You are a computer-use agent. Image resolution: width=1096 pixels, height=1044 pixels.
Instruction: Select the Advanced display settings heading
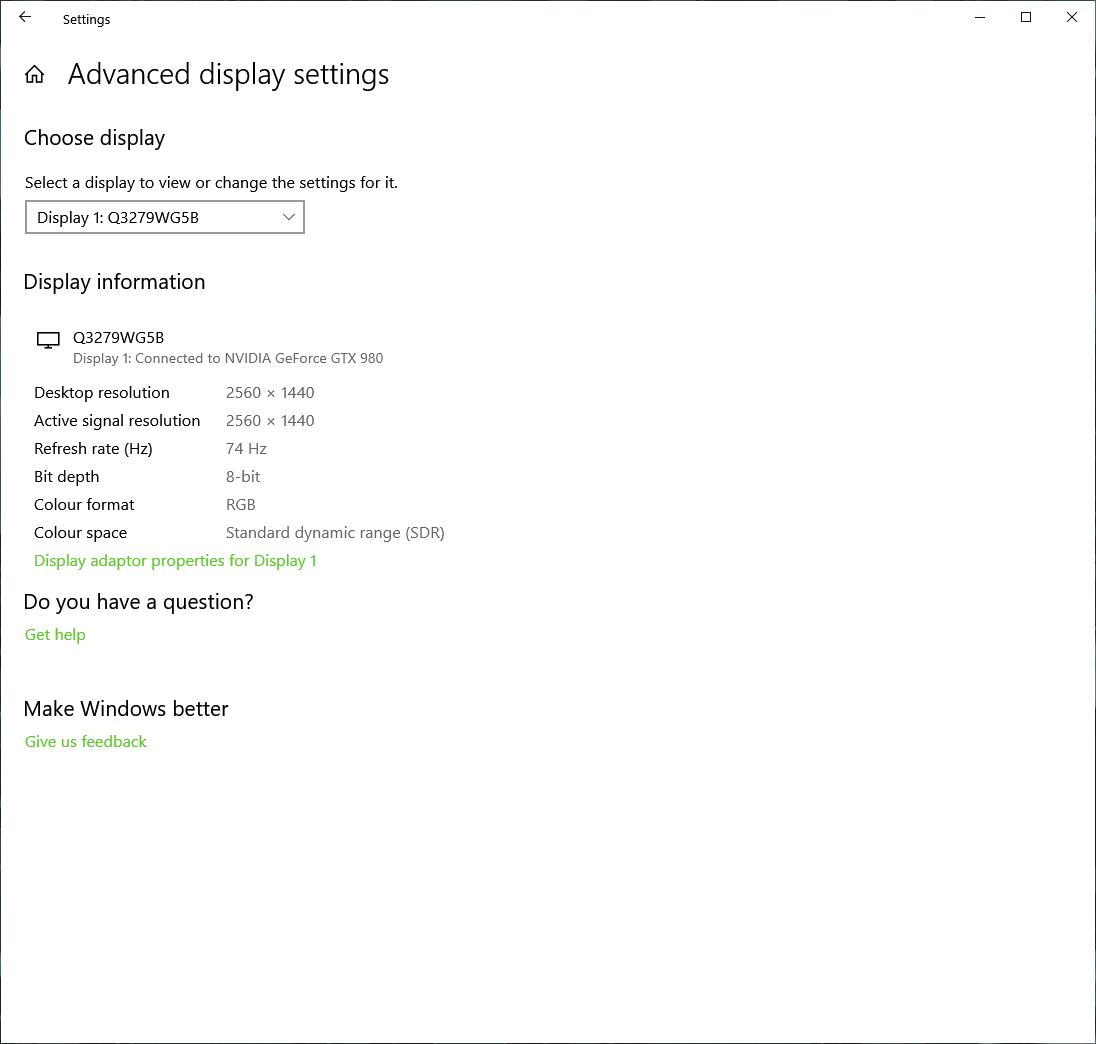[229, 75]
